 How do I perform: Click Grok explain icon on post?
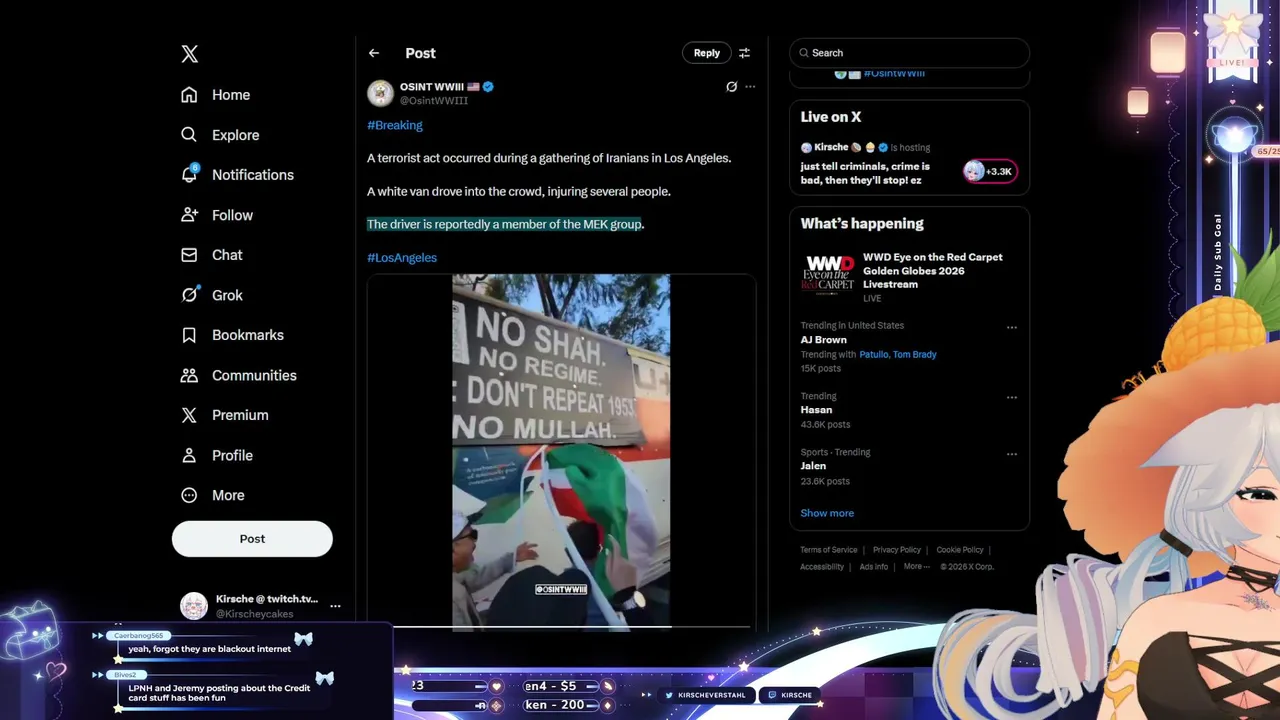point(731,87)
